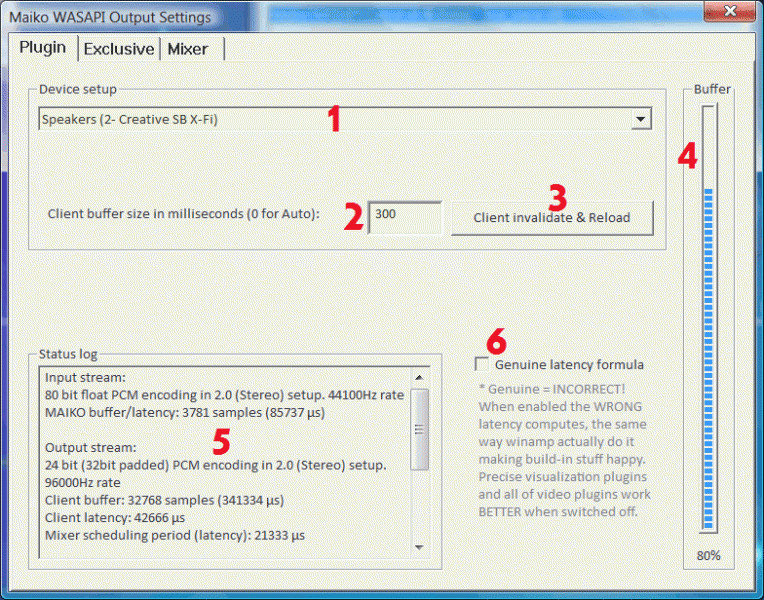The height and width of the screenshot is (600, 764).
Task: Click the 'Output stream:' line in status log
Action: point(91,447)
